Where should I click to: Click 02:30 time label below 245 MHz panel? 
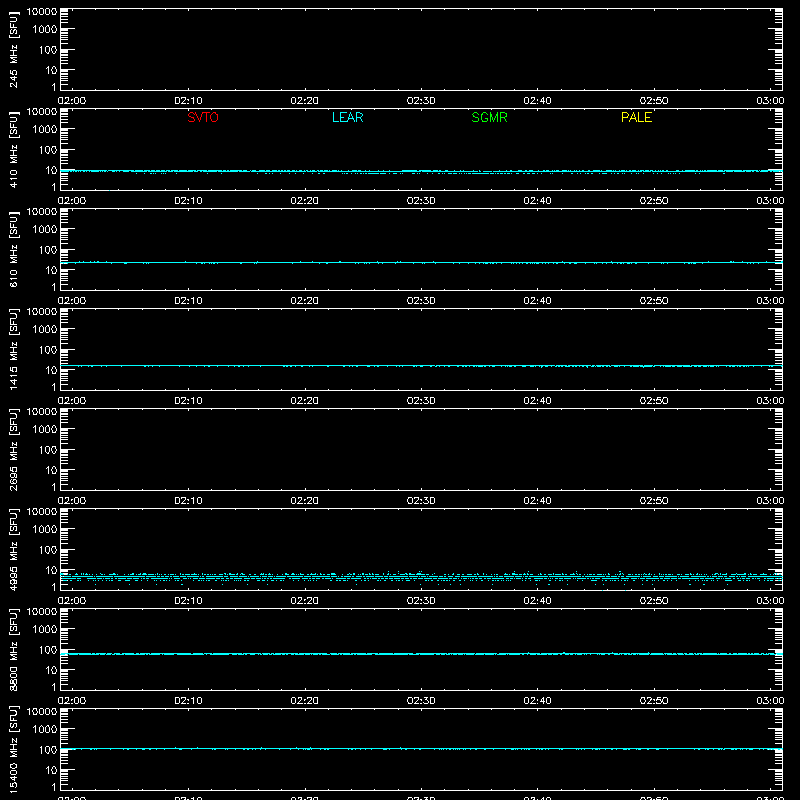pos(421,101)
